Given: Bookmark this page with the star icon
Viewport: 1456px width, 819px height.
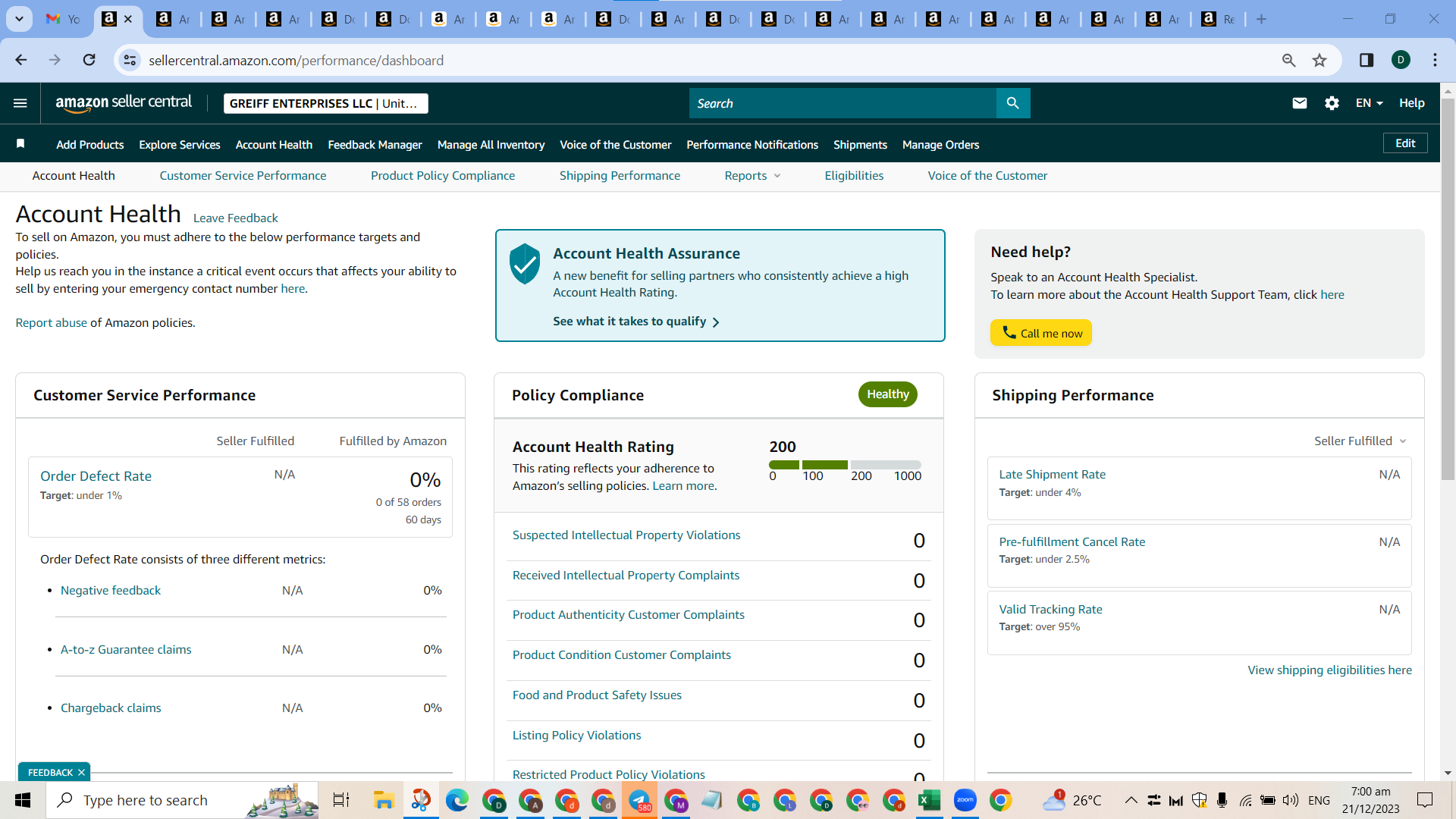Looking at the screenshot, I should pos(1319,60).
